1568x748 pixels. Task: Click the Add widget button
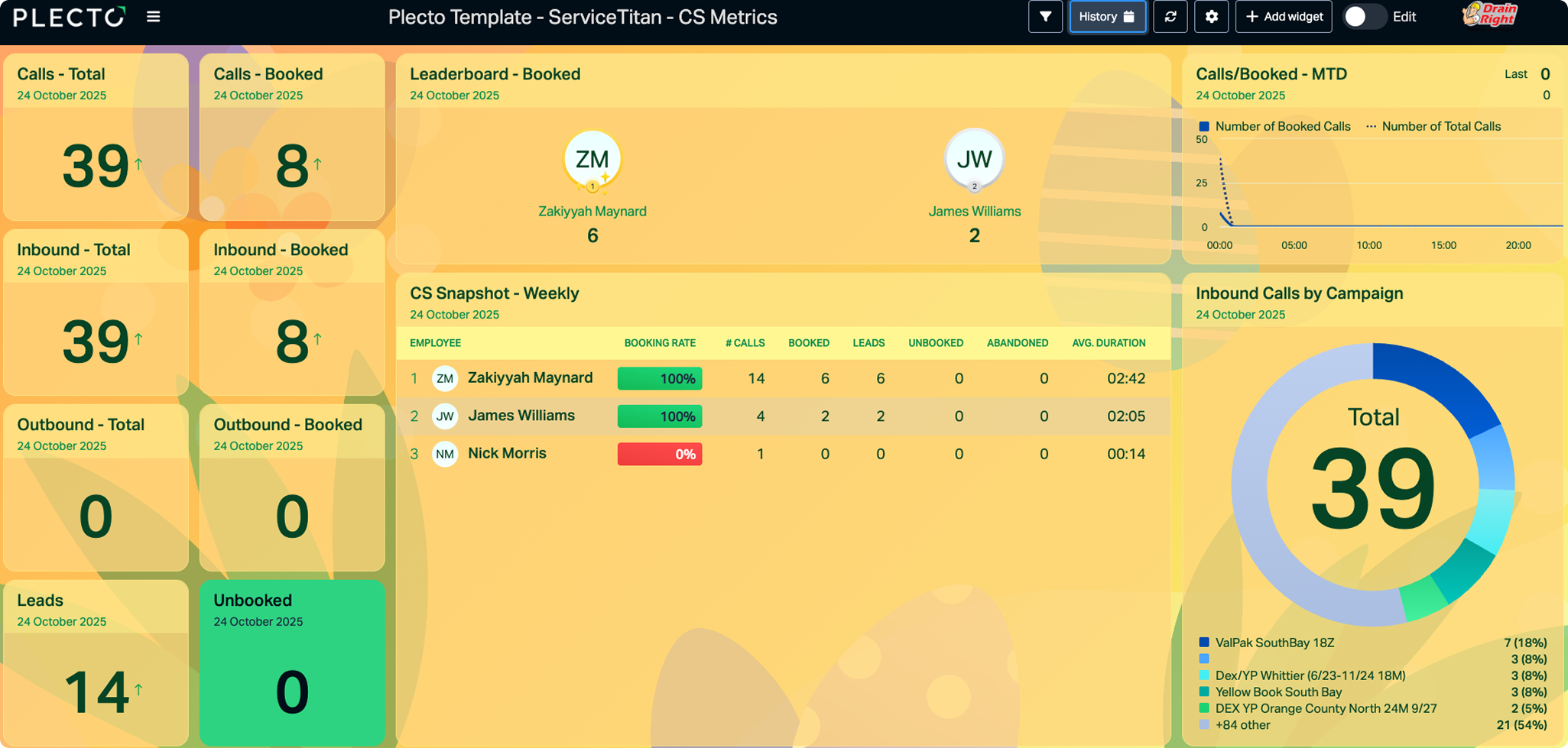1284,17
